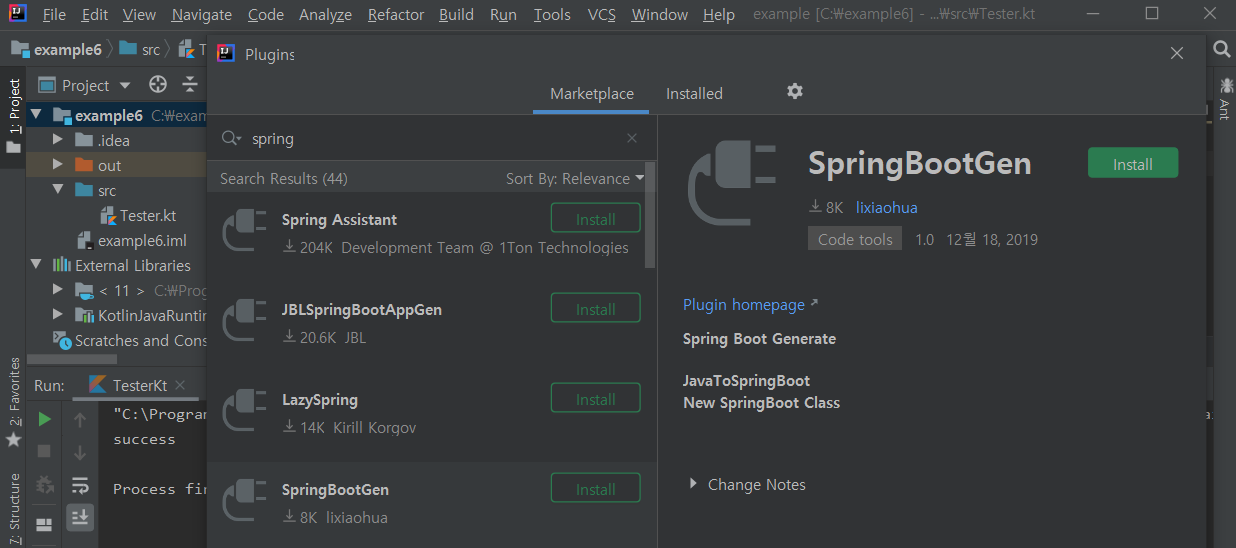Click the Search Results (44) label

pyautogui.click(x=284, y=178)
